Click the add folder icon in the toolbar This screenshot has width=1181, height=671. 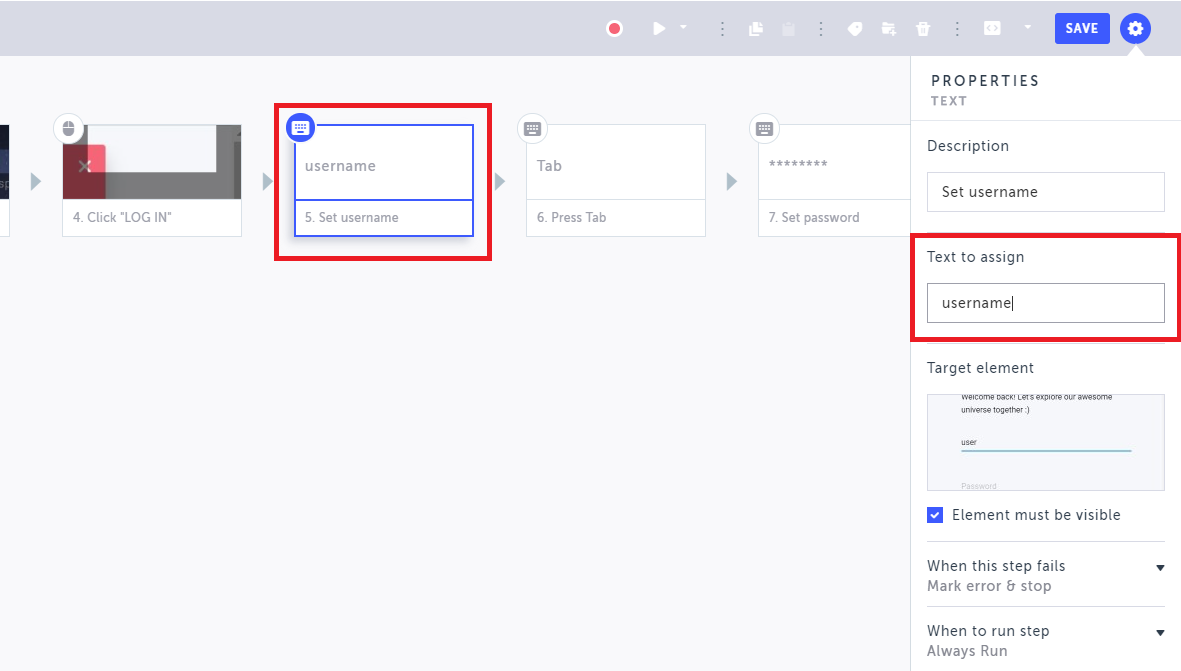[889, 29]
